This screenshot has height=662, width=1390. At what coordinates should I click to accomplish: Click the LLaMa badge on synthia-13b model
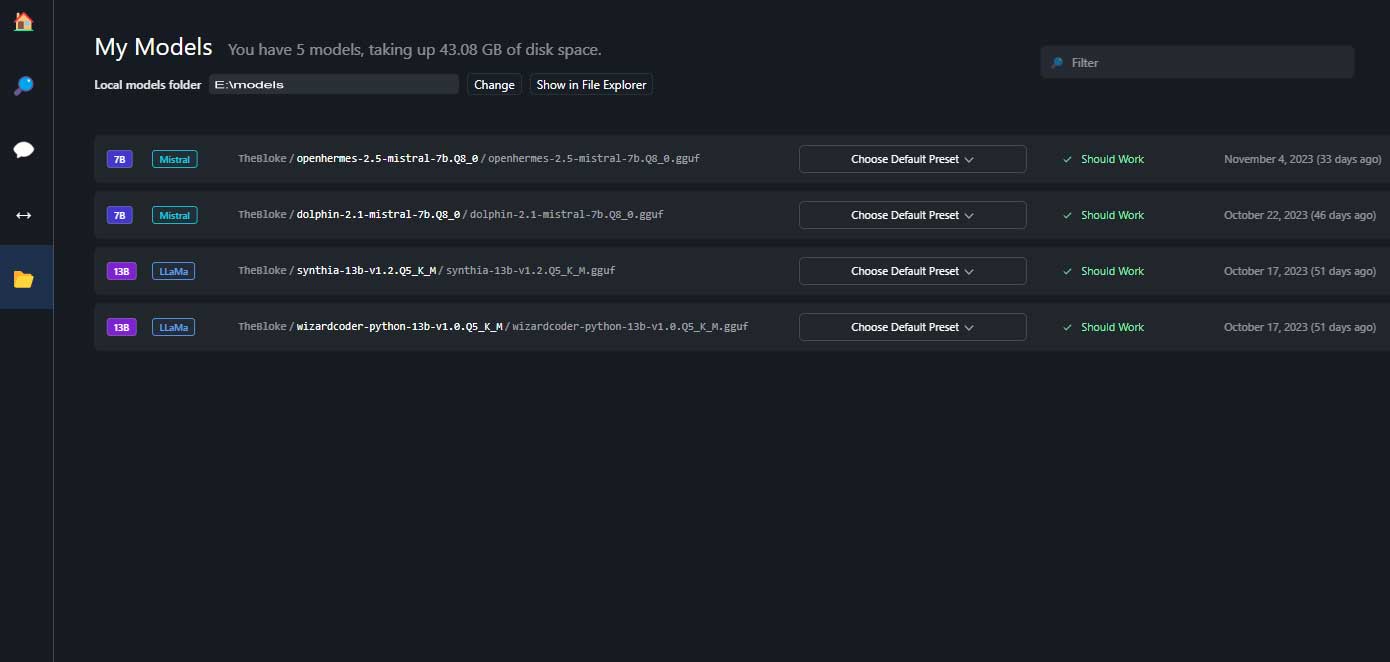click(x=173, y=270)
